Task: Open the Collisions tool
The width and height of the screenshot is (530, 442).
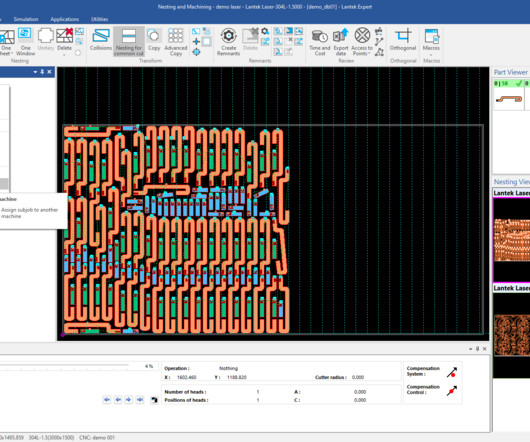Action: (101, 40)
